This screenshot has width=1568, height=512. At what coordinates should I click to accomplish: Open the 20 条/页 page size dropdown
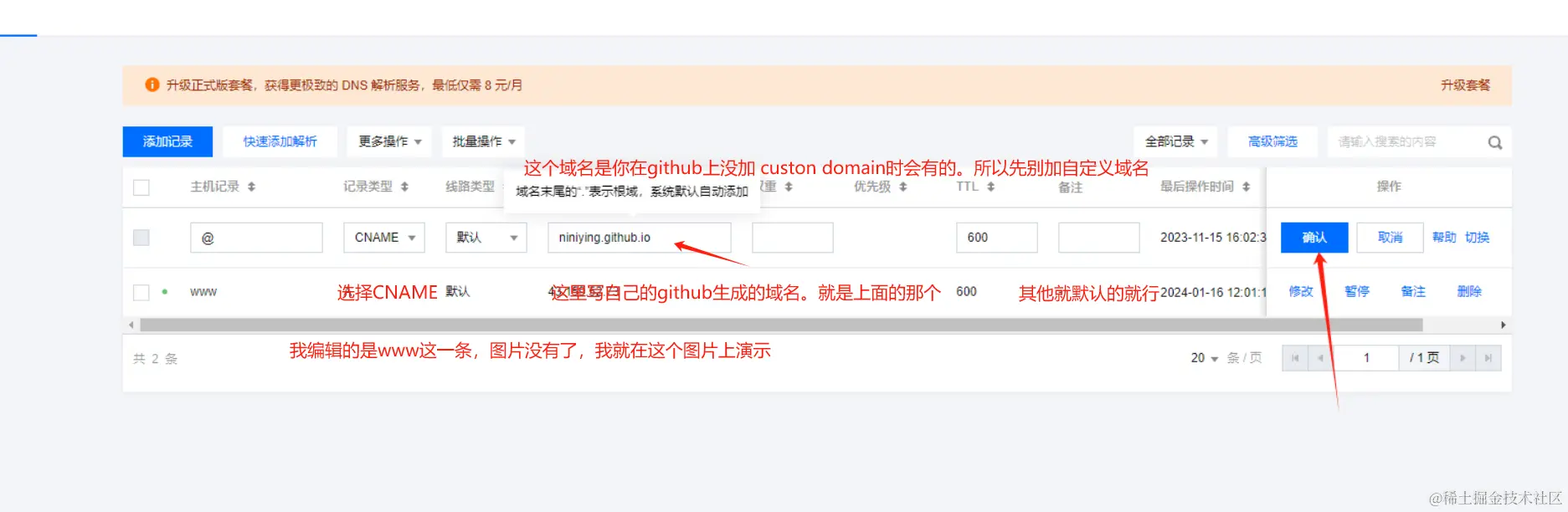click(x=1205, y=358)
